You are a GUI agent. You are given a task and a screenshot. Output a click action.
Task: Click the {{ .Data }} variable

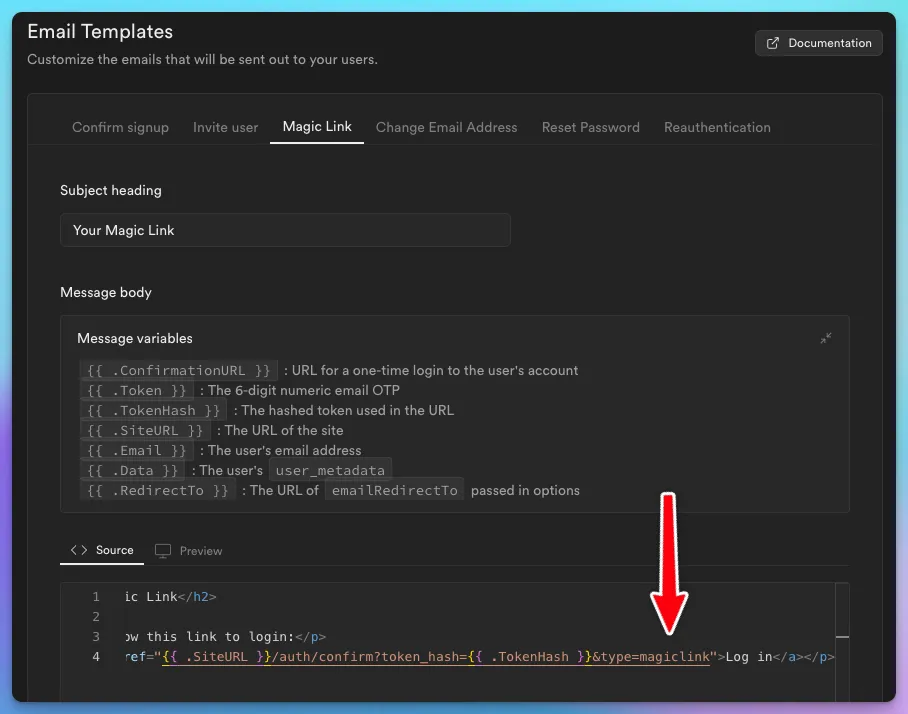coord(133,470)
